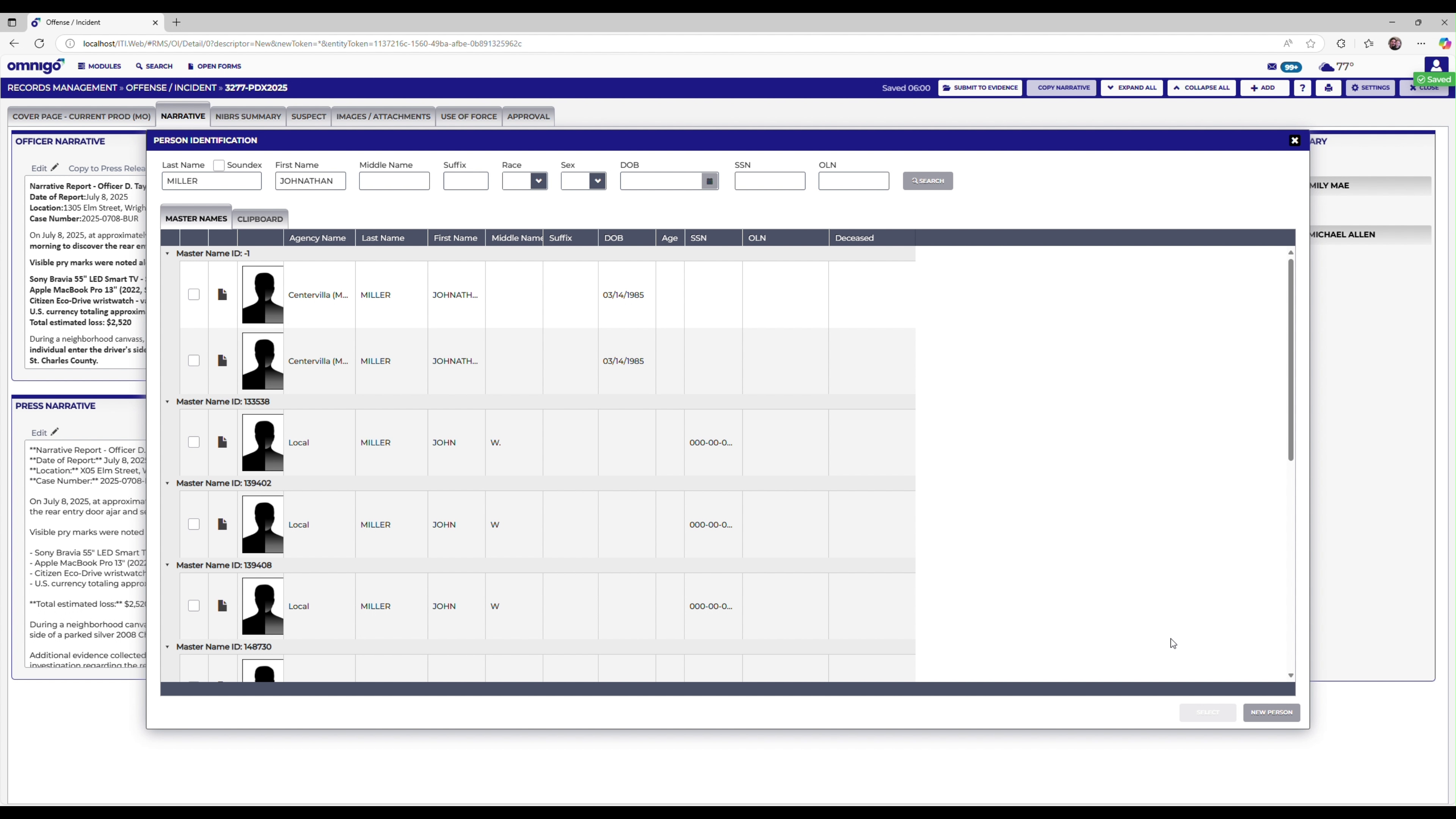This screenshot has width=1456, height=819.
Task: Switch to the Clipboard tab
Action: click(260, 219)
